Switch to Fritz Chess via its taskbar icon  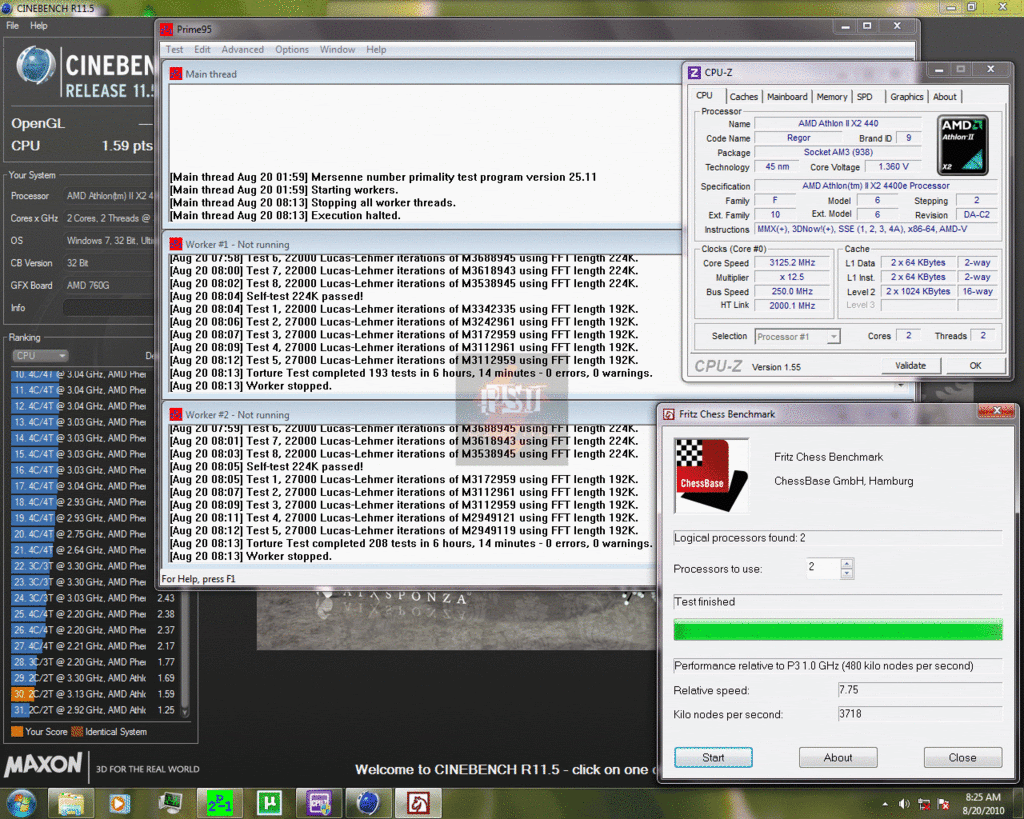(418, 803)
